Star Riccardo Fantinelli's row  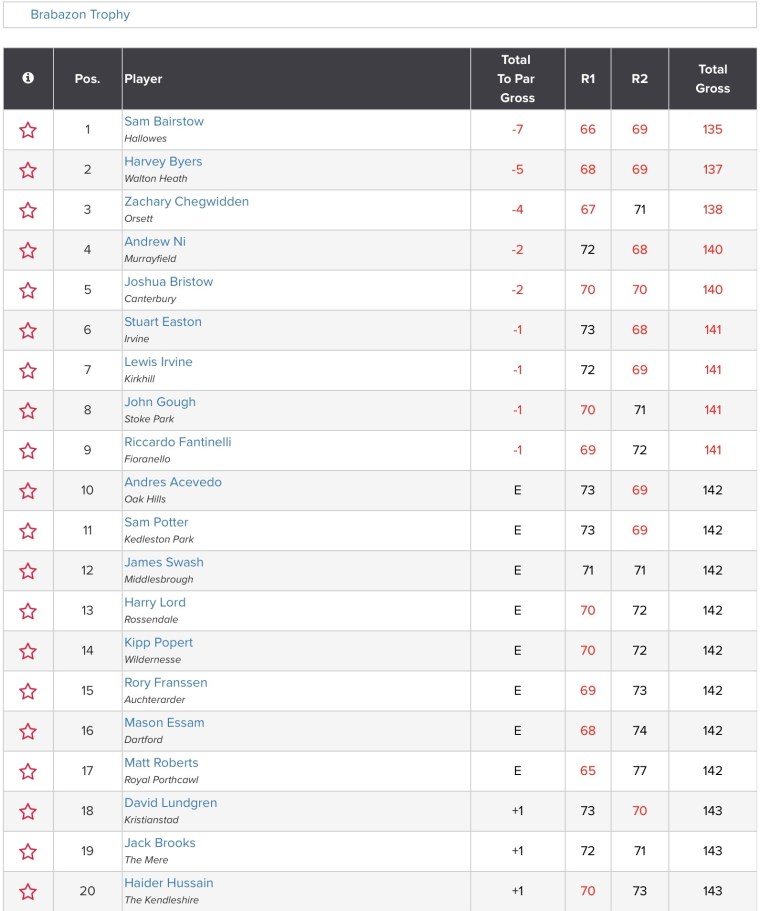tap(28, 450)
